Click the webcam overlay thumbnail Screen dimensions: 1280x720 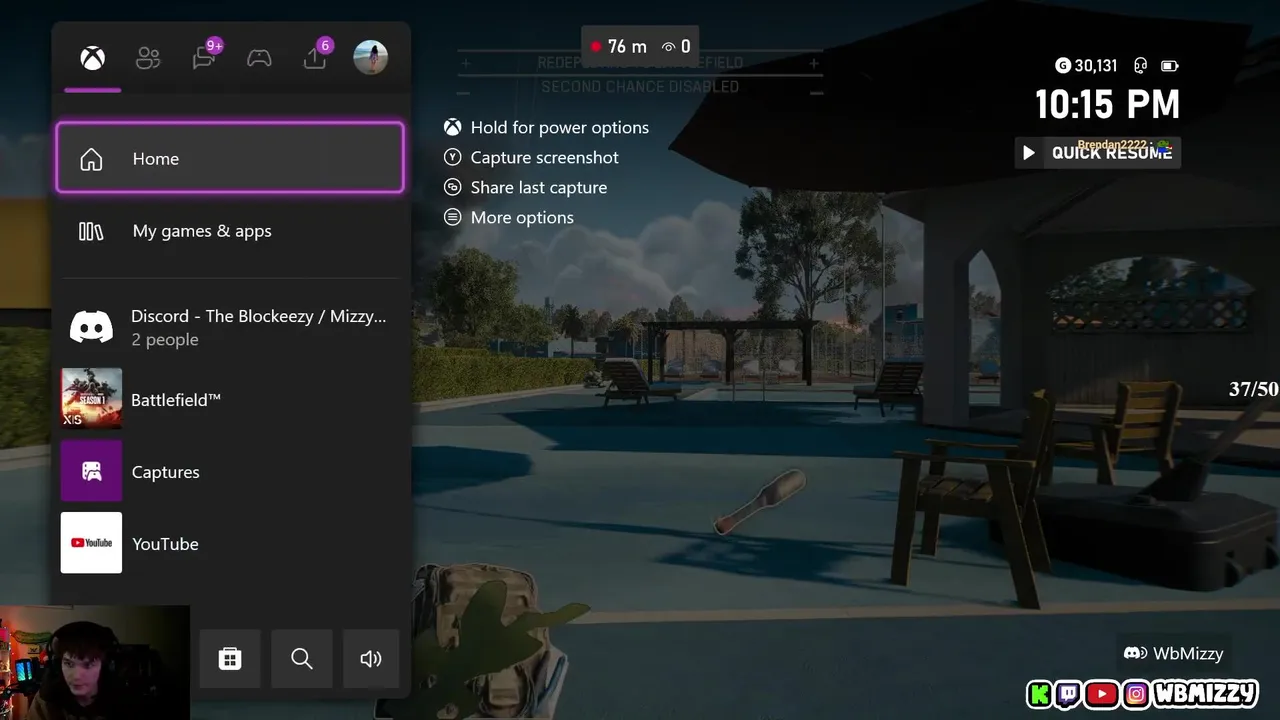point(95,662)
